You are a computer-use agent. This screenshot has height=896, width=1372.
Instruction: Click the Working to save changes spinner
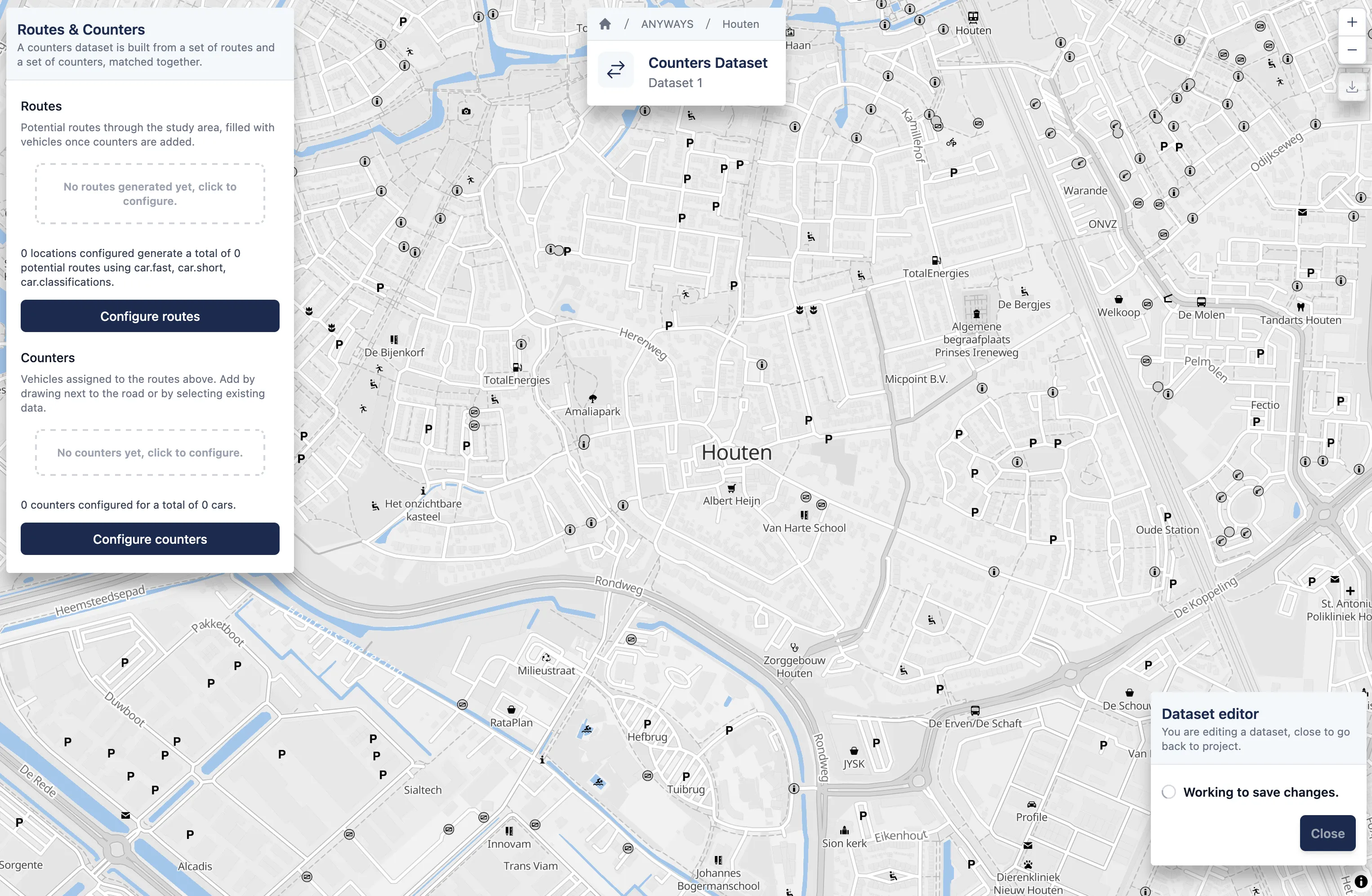click(1168, 792)
